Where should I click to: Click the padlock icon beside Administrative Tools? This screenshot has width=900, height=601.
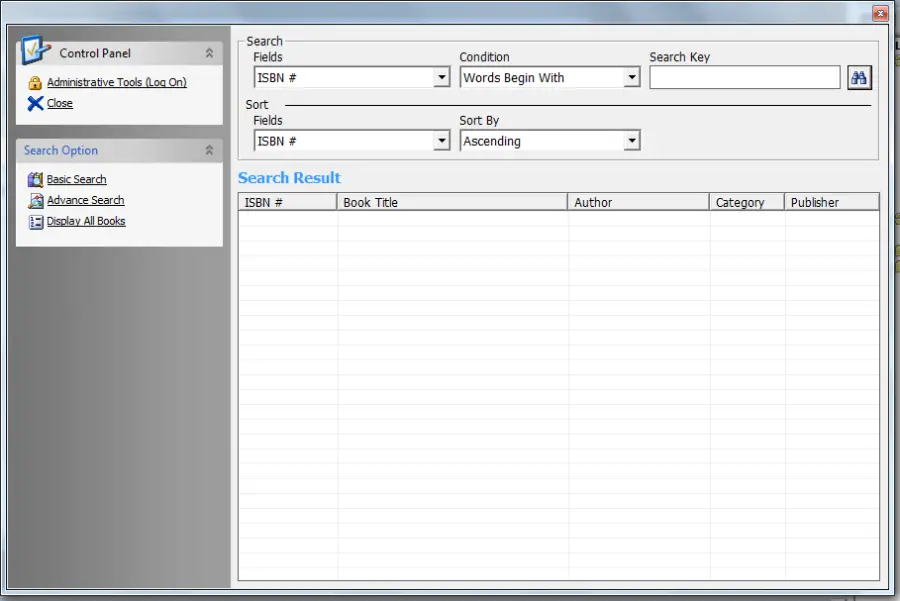click(x=35, y=83)
